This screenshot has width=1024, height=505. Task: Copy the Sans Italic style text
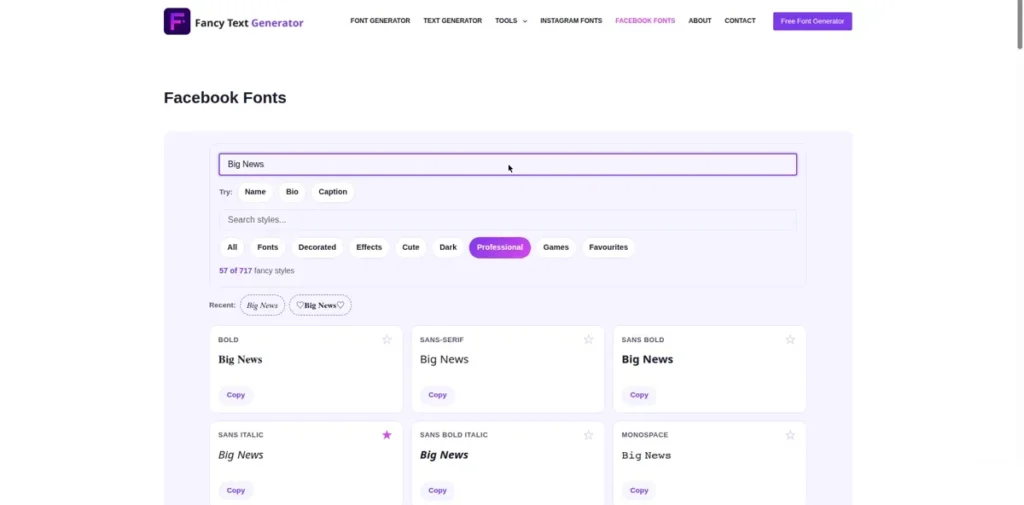pyautogui.click(x=236, y=491)
